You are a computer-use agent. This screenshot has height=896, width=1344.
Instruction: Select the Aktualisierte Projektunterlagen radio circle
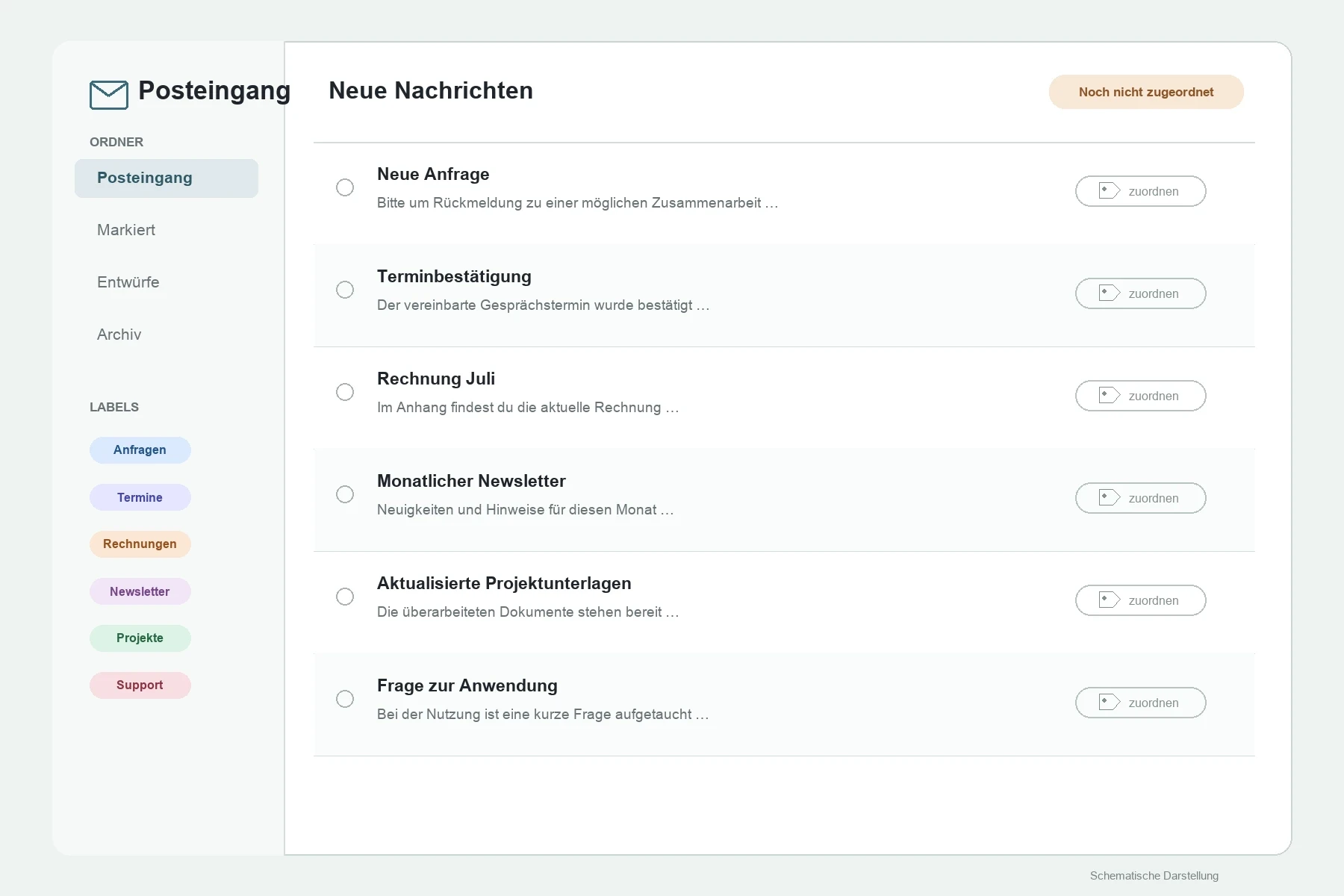[x=345, y=597]
